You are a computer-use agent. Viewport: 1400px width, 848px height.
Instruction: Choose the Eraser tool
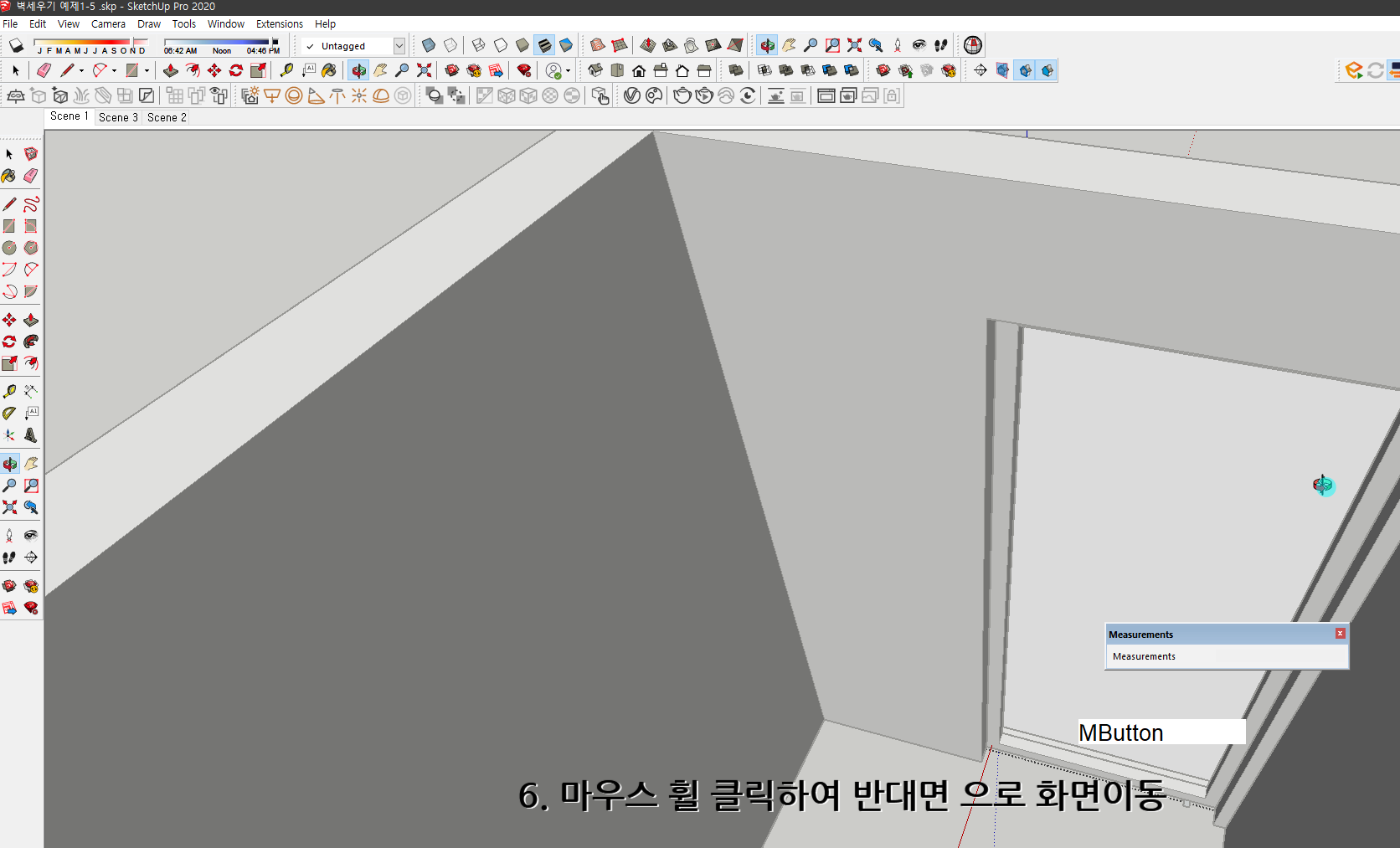[31, 176]
